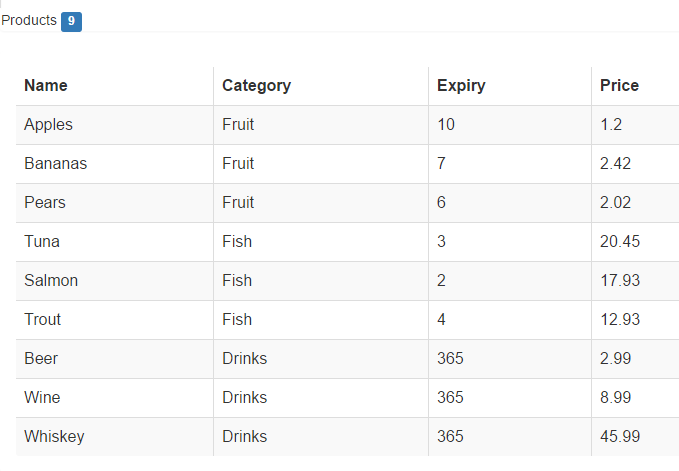The image size is (679, 471).
Task: Click the Salmon product name
Action: pyautogui.click(x=51, y=281)
